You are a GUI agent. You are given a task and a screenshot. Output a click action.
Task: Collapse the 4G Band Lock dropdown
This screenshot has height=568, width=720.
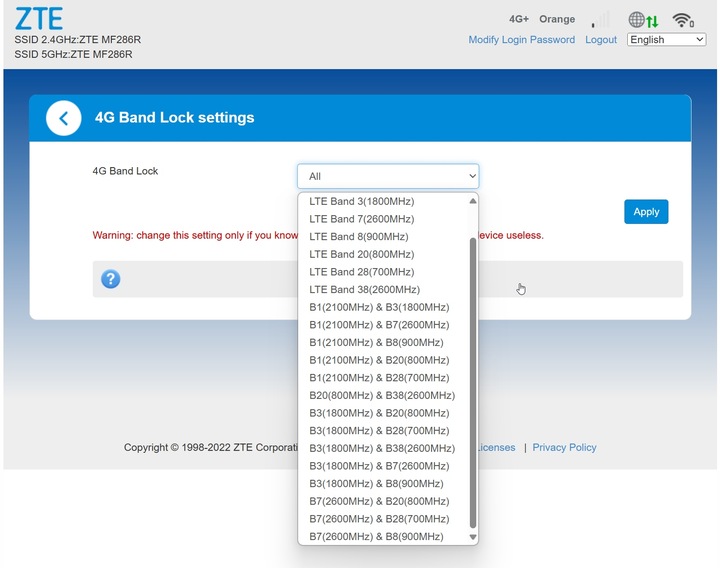click(387, 176)
